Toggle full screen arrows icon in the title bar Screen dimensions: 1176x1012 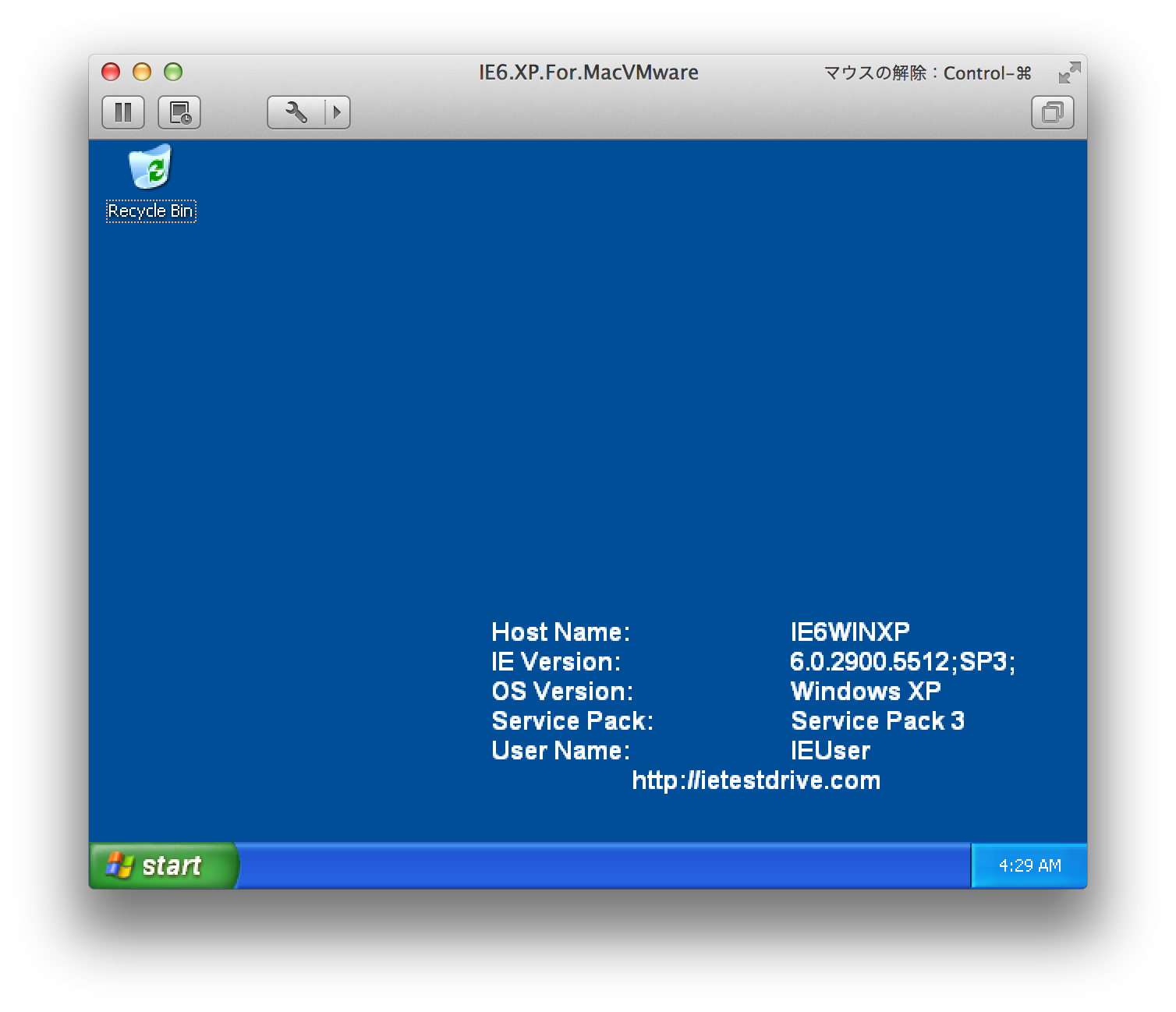(x=1069, y=73)
